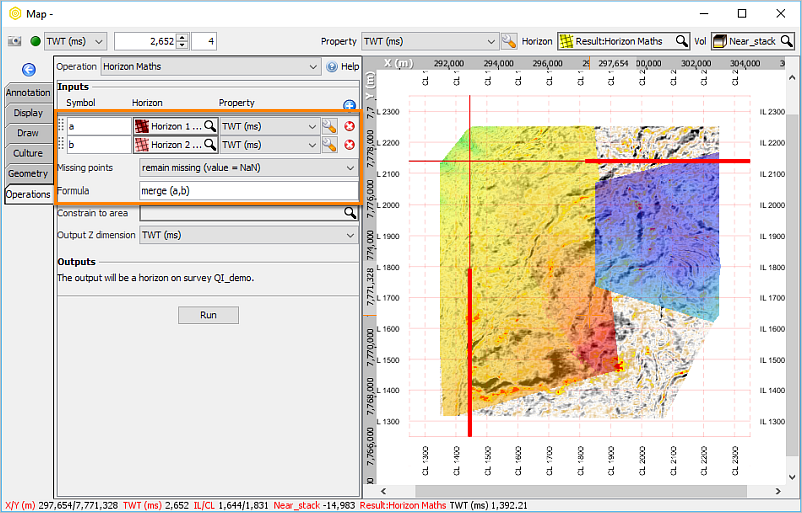Screen dimensions: 802x513
Task: Open property settings for input a
Action: click(x=329, y=127)
